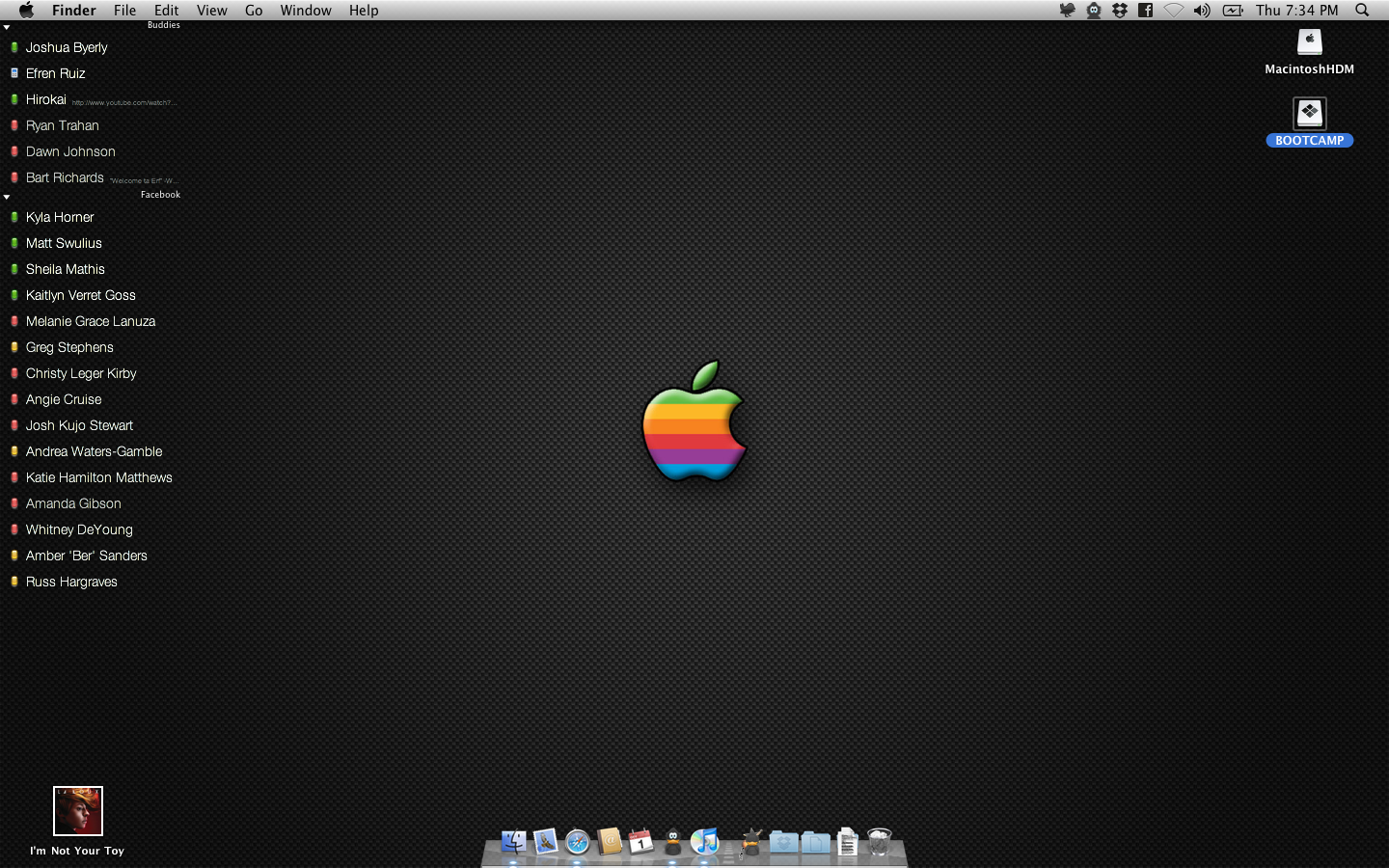Open the Apple menu
The image size is (1389, 868).
pos(26,10)
